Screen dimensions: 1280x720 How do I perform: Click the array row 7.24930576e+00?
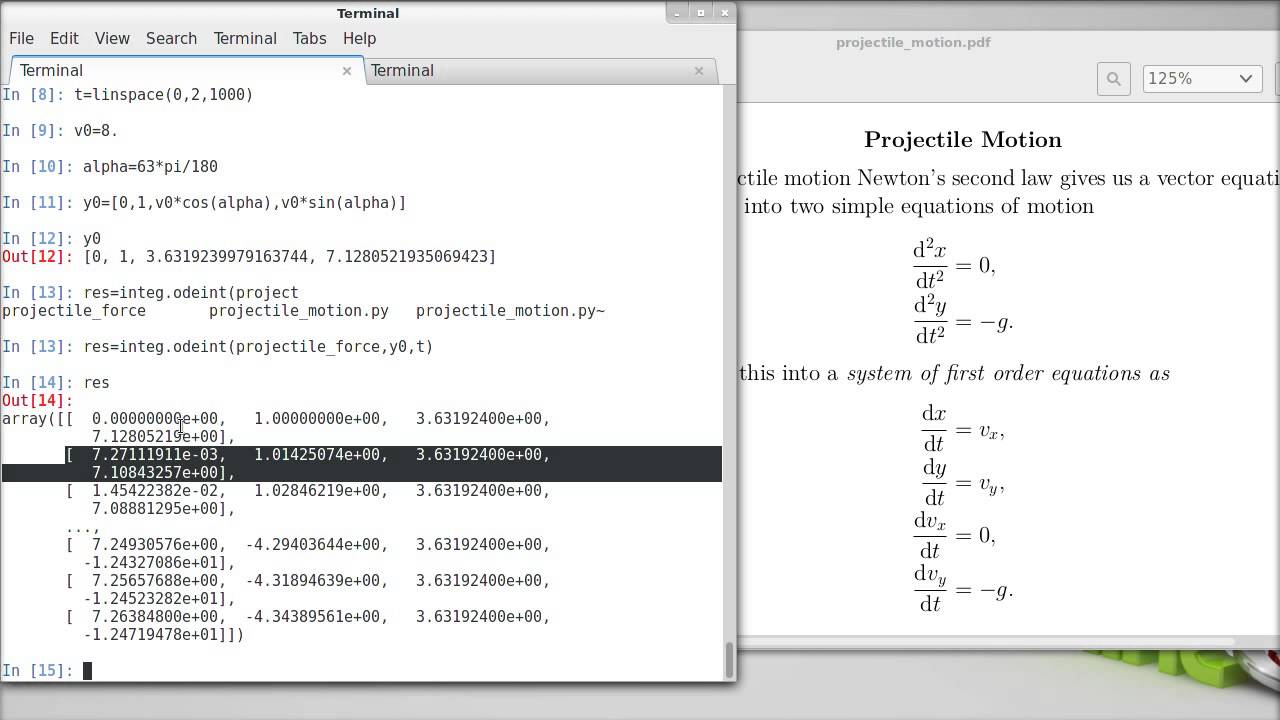(308, 554)
